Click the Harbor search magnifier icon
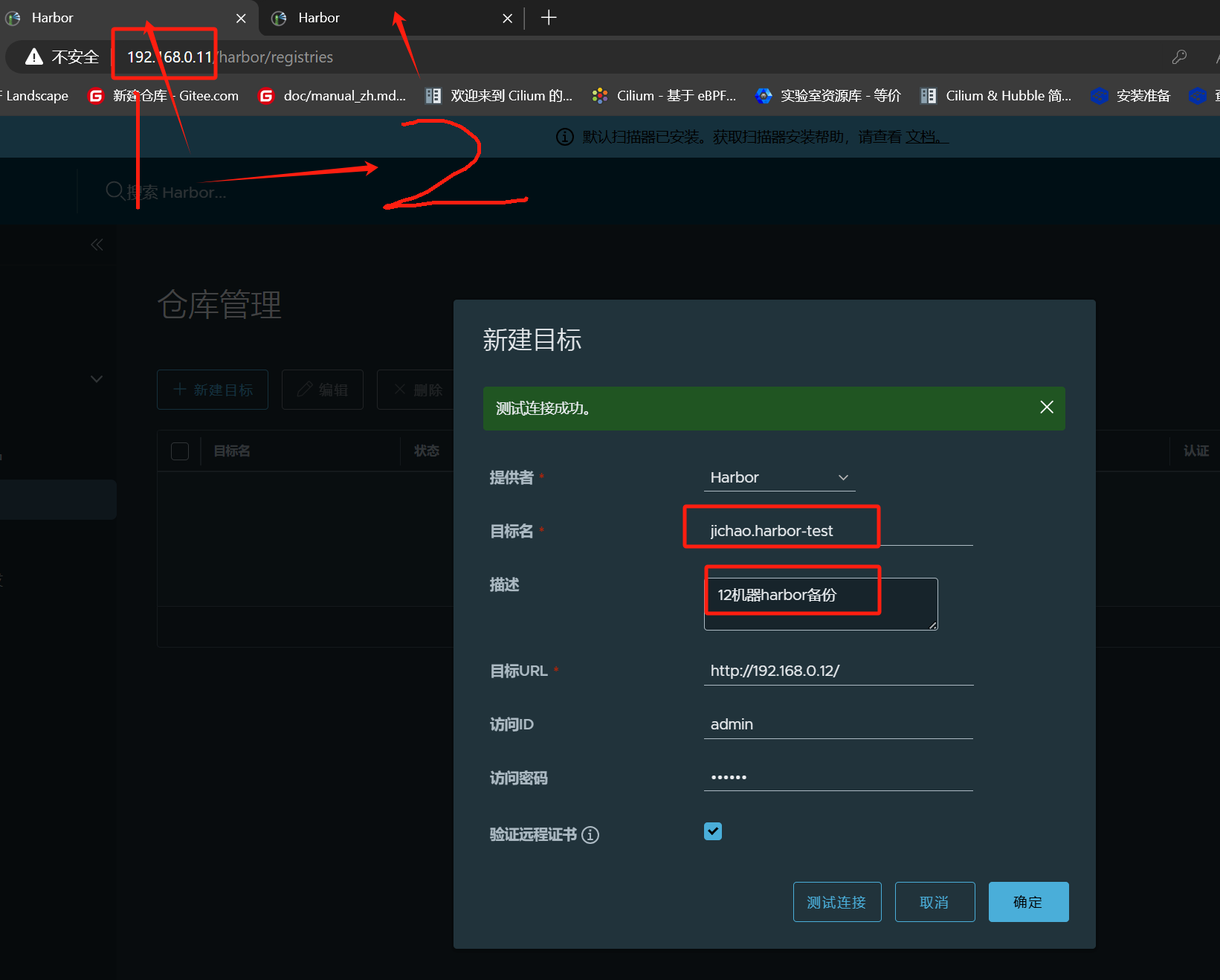Screen dimensions: 1220x980 pyautogui.click(x=114, y=191)
